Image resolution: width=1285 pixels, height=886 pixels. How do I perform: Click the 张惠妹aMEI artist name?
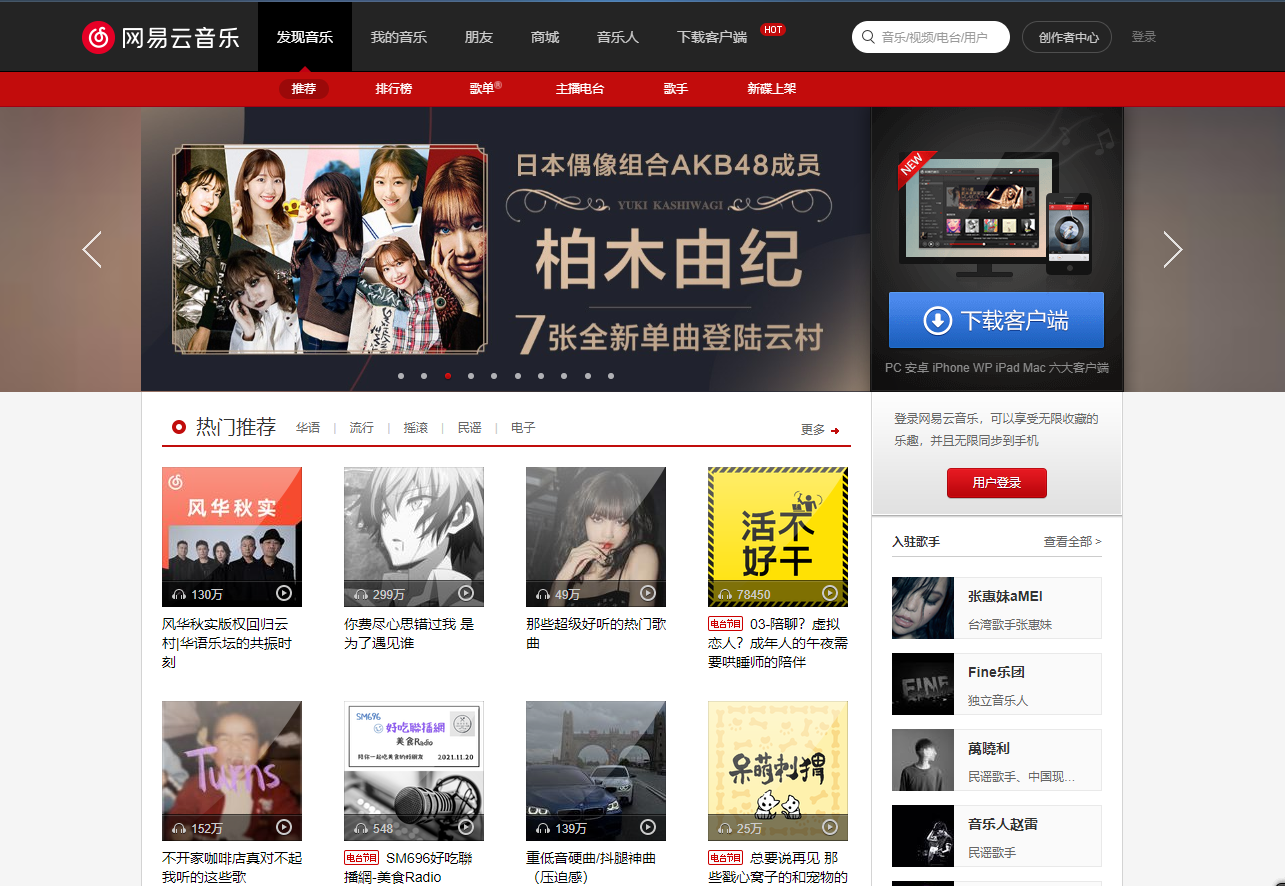point(1005,596)
